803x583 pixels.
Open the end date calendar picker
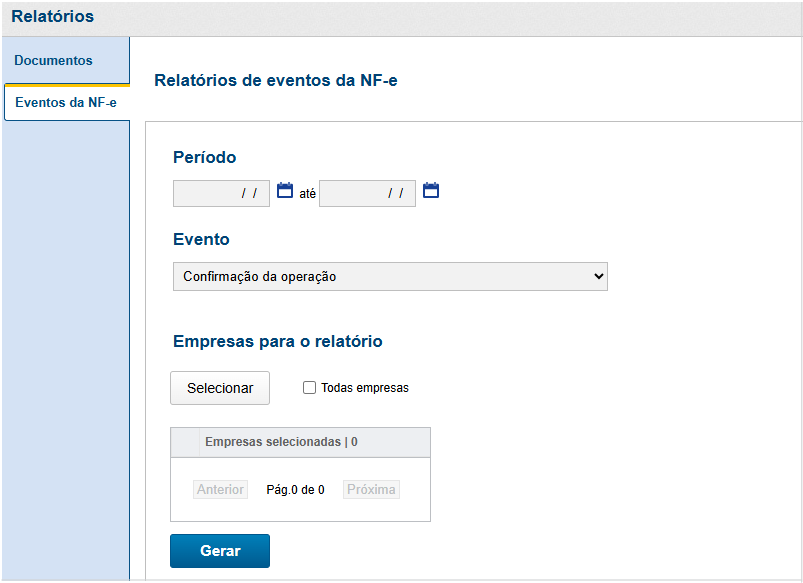(x=431, y=191)
